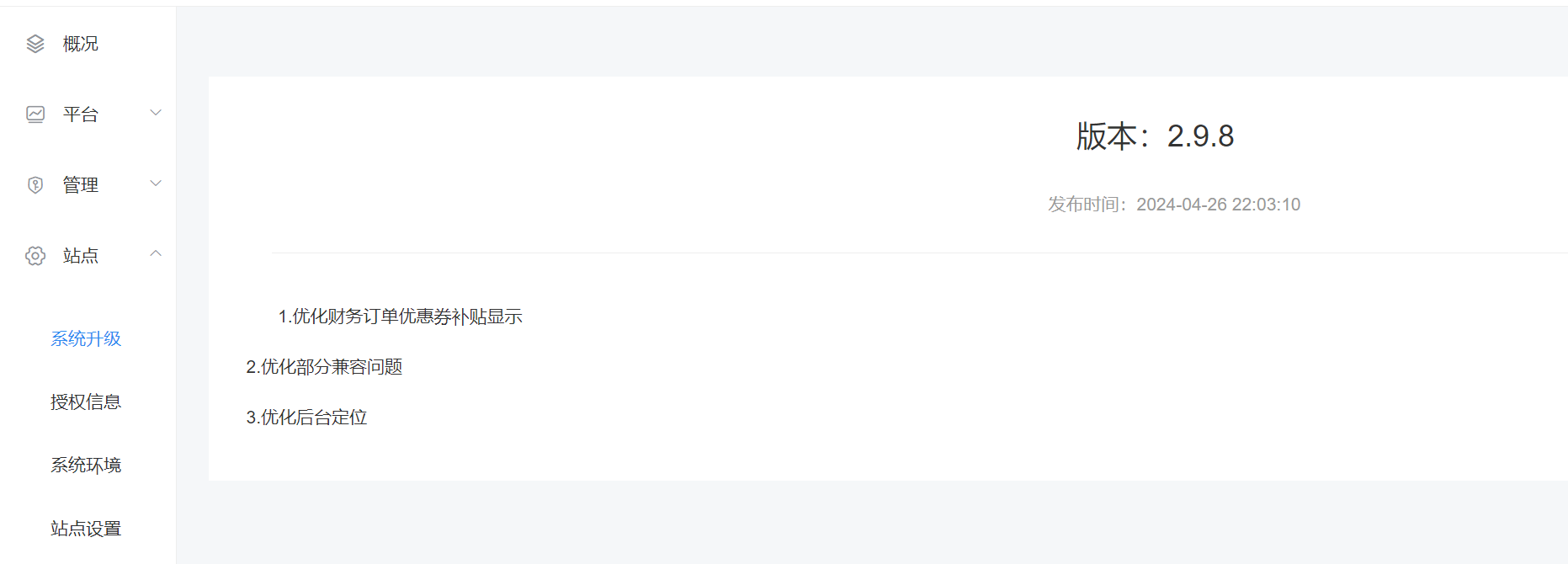Viewport: 1568px width, 564px height.
Task: Click the 版本：2.9.8 heading
Action: point(1155,136)
